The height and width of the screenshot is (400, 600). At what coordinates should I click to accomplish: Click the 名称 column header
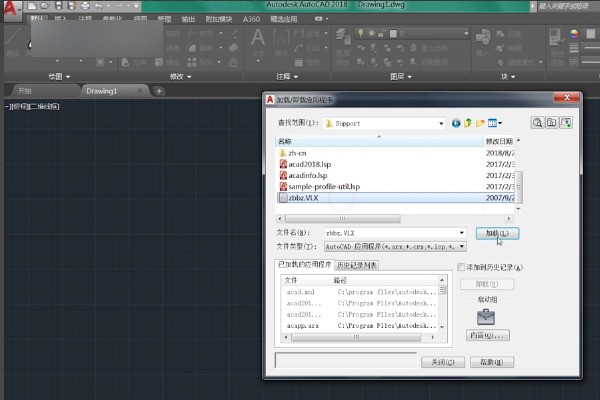379,141
